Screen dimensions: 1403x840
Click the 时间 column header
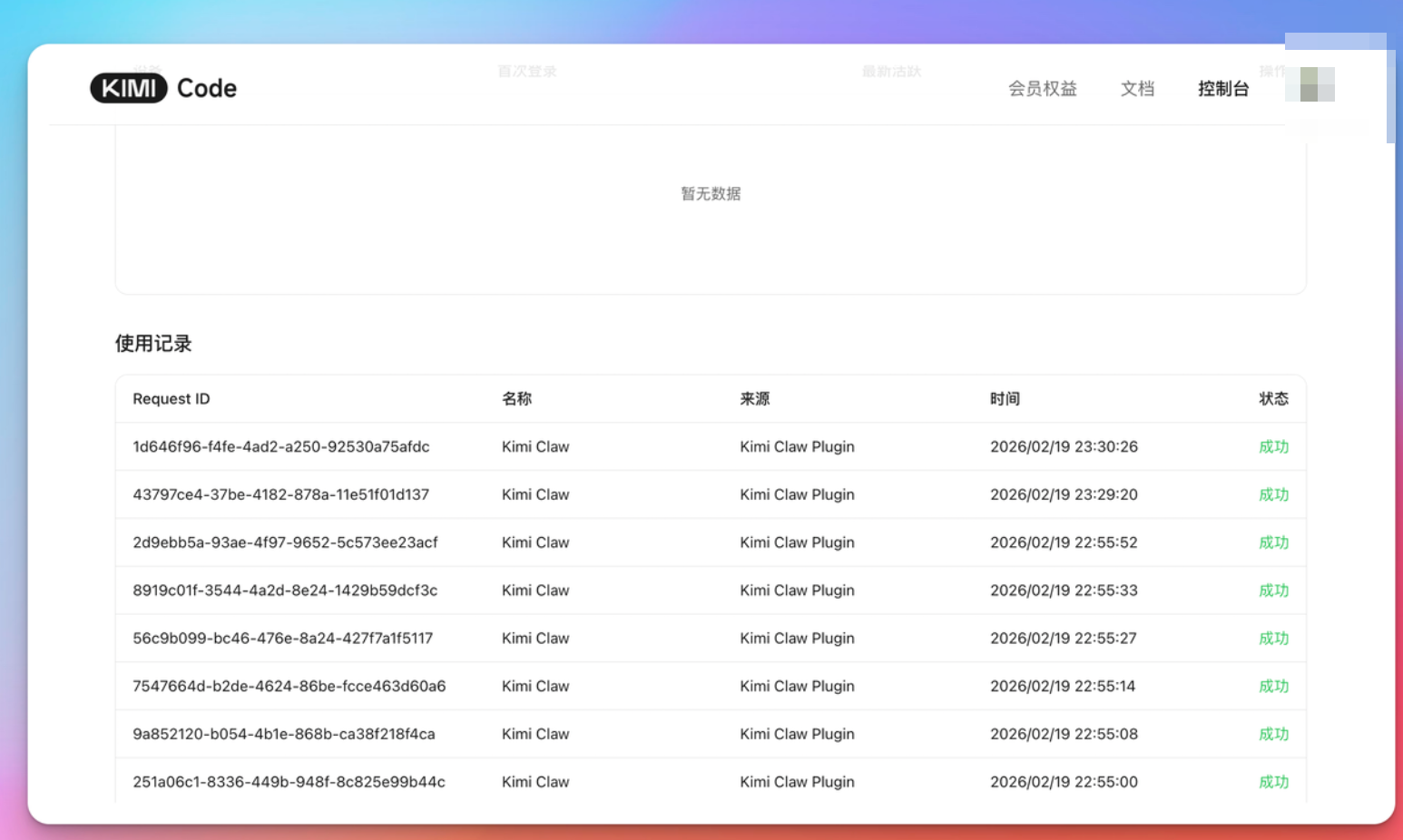(1005, 399)
